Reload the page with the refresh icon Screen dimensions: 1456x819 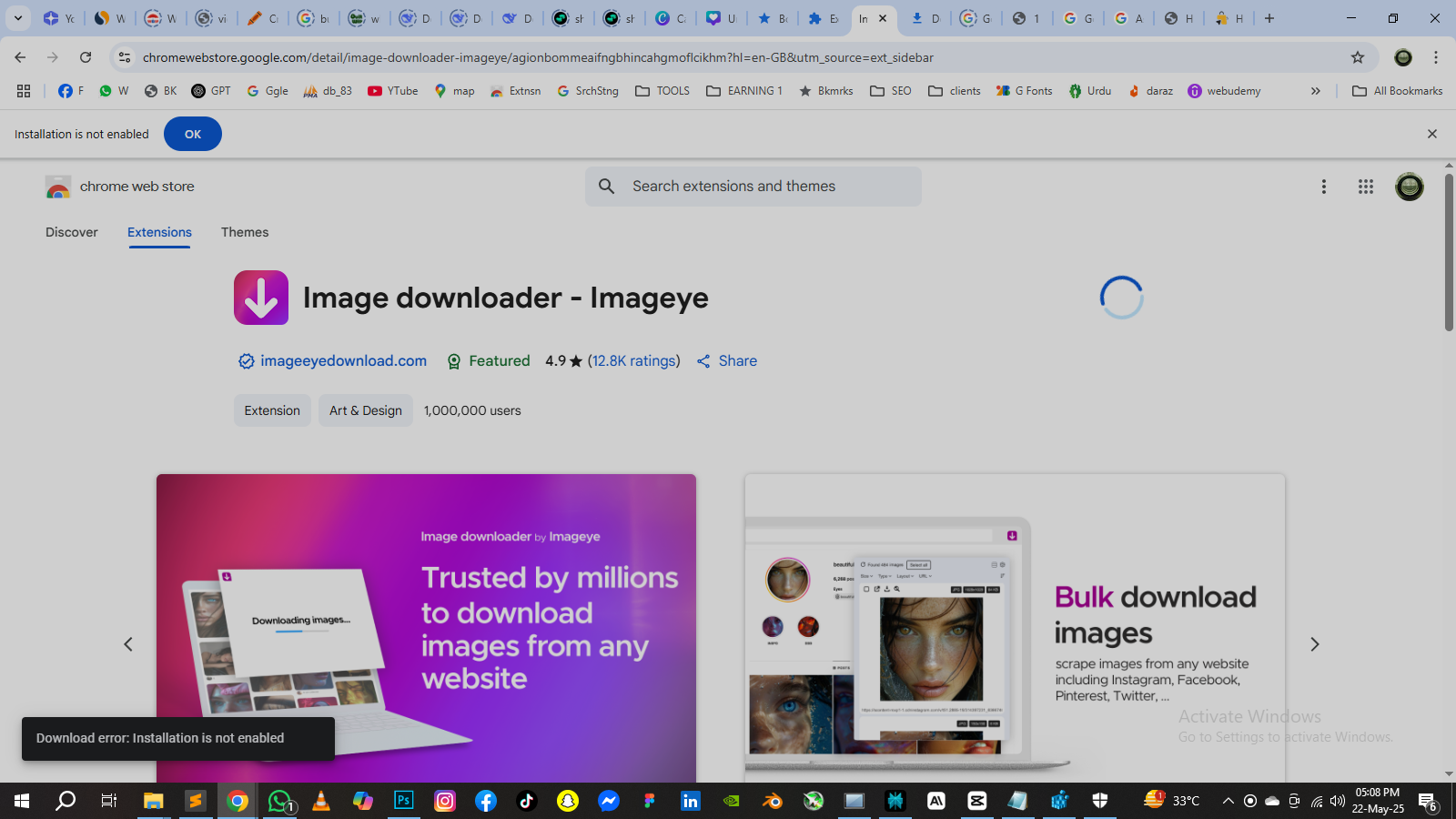[x=86, y=57]
